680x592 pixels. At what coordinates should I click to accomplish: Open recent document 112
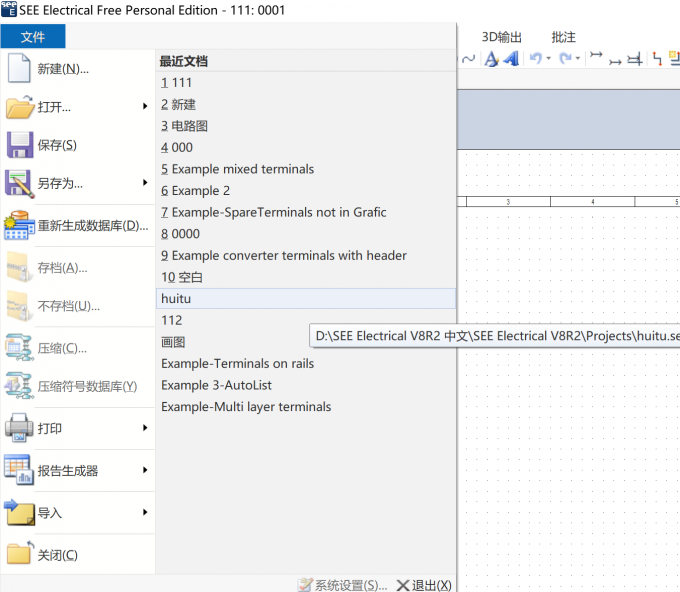(x=306, y=320)
